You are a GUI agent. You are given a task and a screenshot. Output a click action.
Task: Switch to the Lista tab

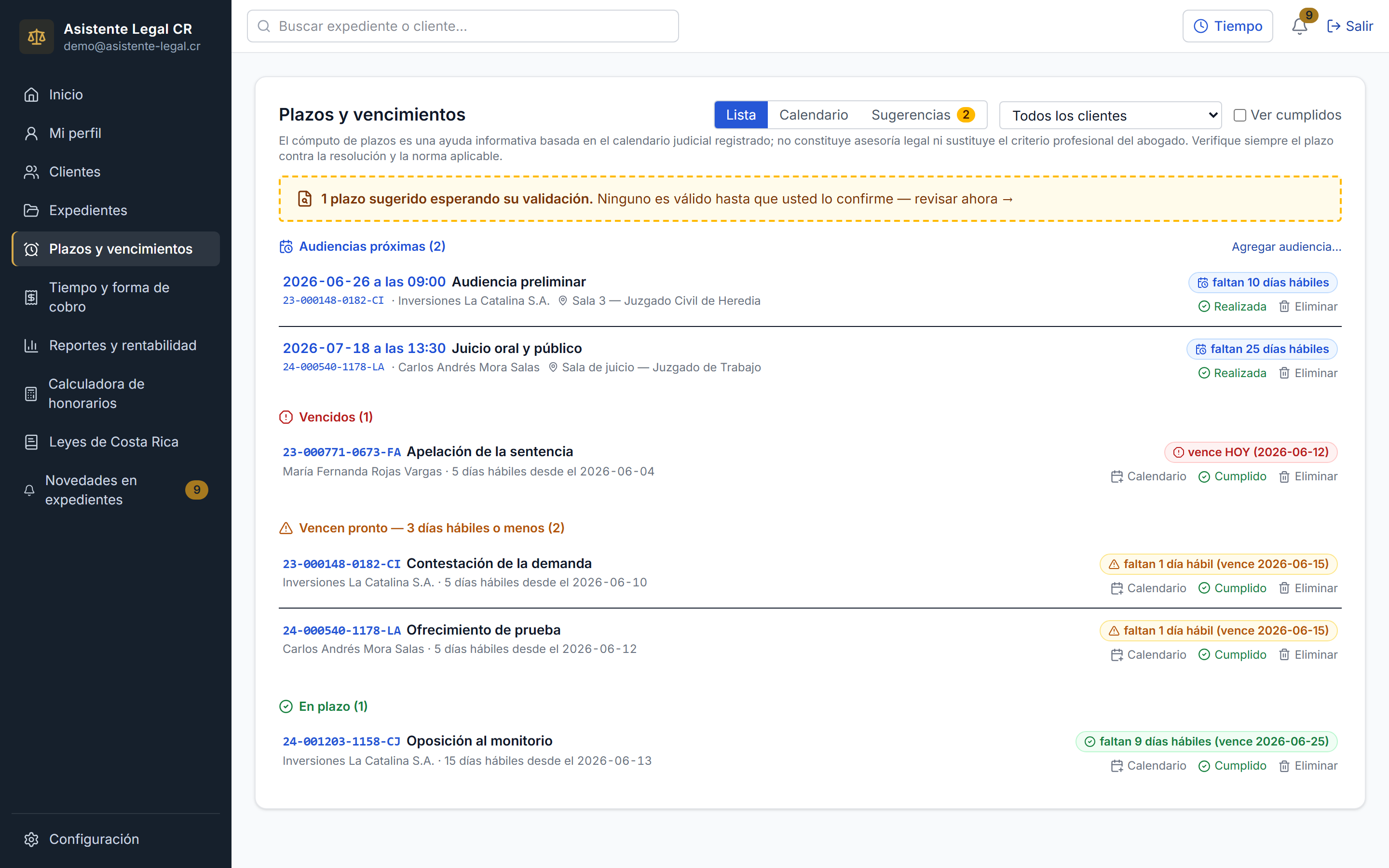tap(740, 115)
